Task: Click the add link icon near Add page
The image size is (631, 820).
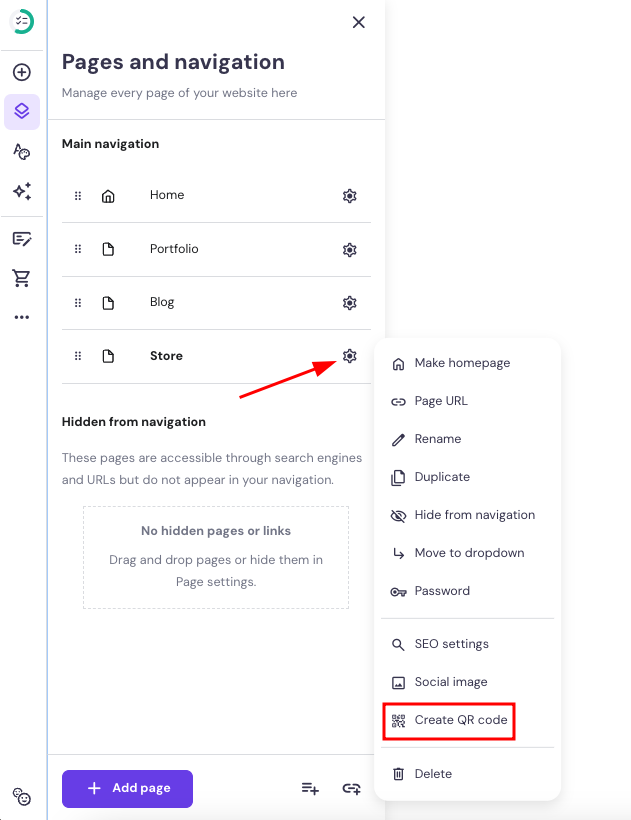Action: pyautogui.click(x=351, y=789)
